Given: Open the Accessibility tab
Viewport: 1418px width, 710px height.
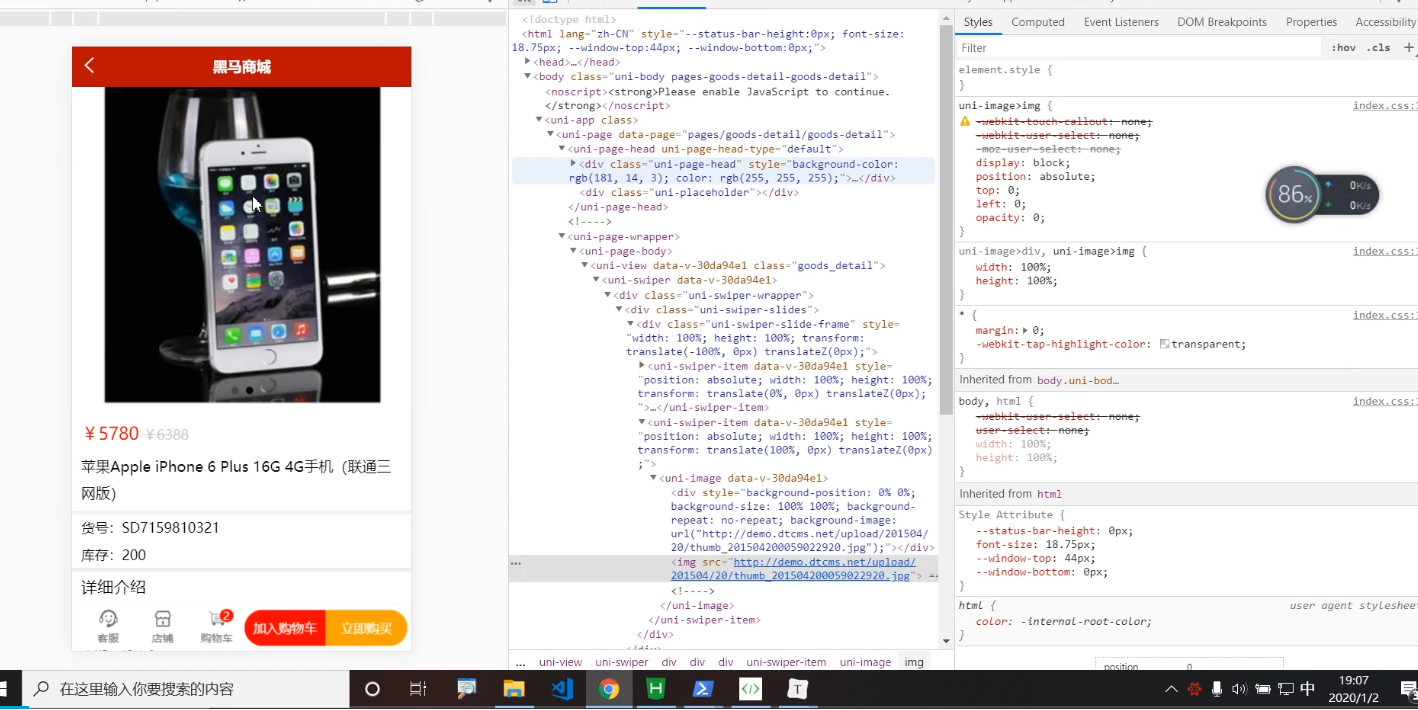Looking at the screenshot, I should pyautogui.click(x=1386, y=22).
